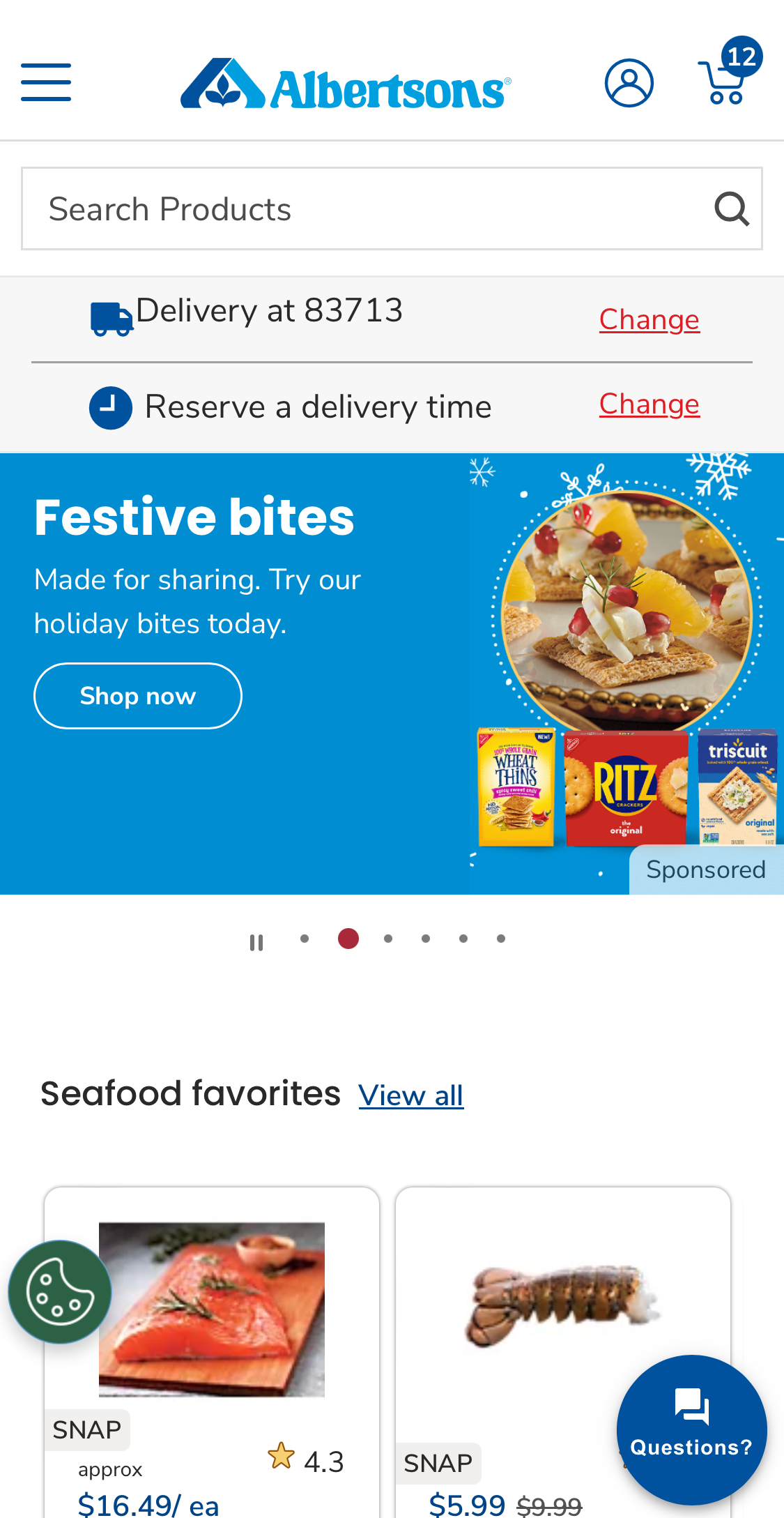Viewport: 784px width, 1518px height.
Task: View the shopping cart with 12 items
Action: (x=722, y=84)
